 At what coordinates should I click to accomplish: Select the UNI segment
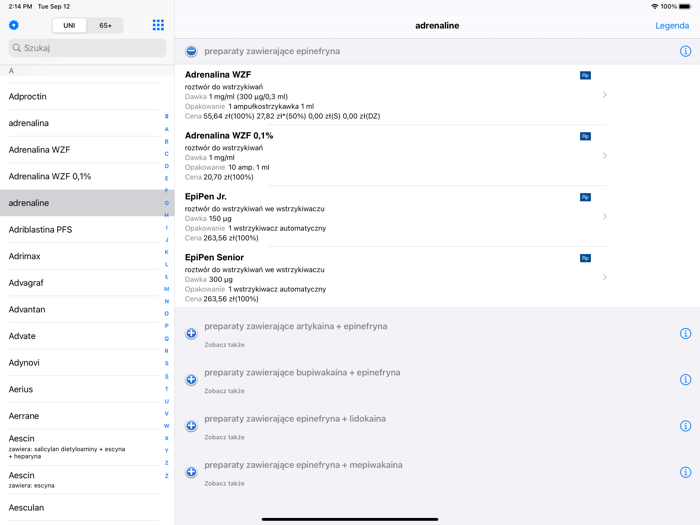pos(69,25)
